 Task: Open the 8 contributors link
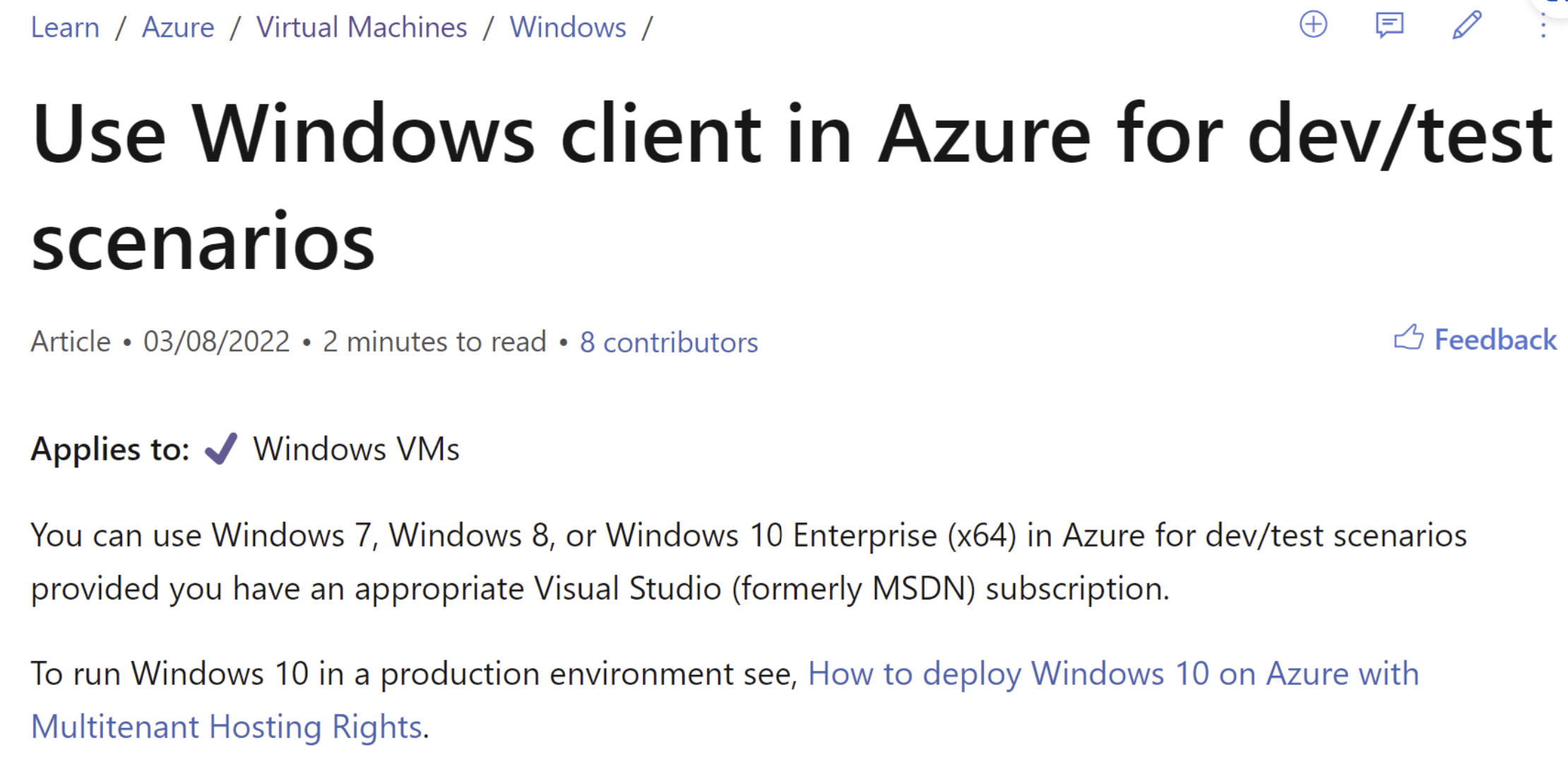(668, 342)
